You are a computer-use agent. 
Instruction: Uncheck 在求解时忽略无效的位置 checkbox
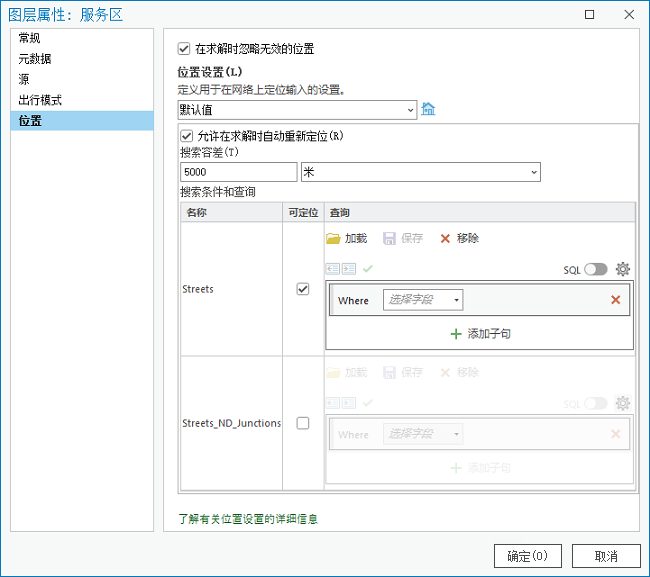click(x=184, y=48)
